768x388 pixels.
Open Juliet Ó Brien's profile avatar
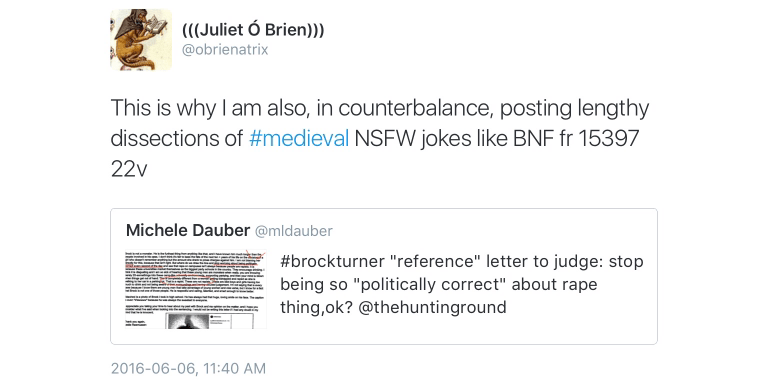click(x=141, y=39)
